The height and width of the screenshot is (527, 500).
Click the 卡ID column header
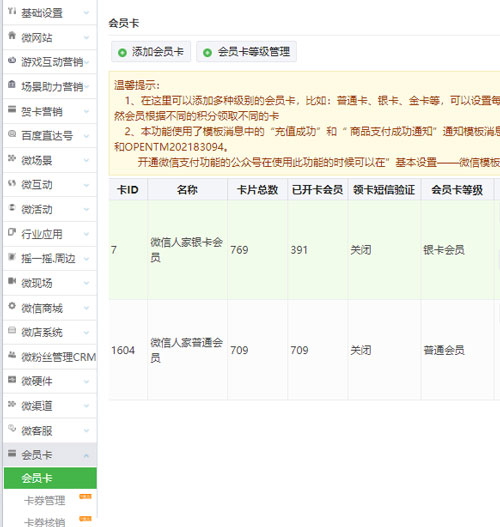click(x=128, y=190)
